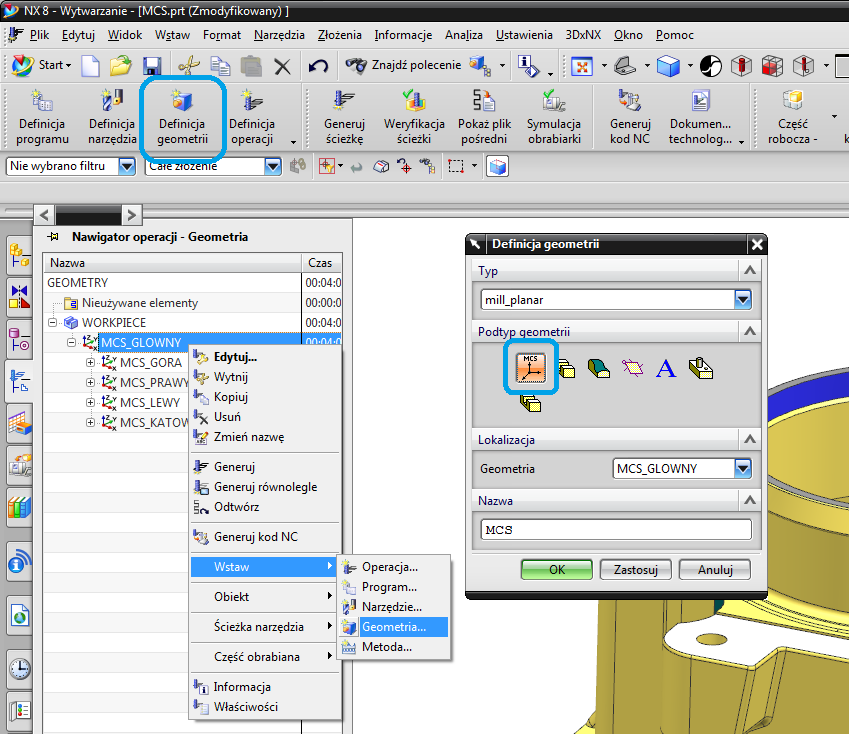Open the Całe złożenie scope dropdown
849x734 pixels.
[x=273, y=166]
